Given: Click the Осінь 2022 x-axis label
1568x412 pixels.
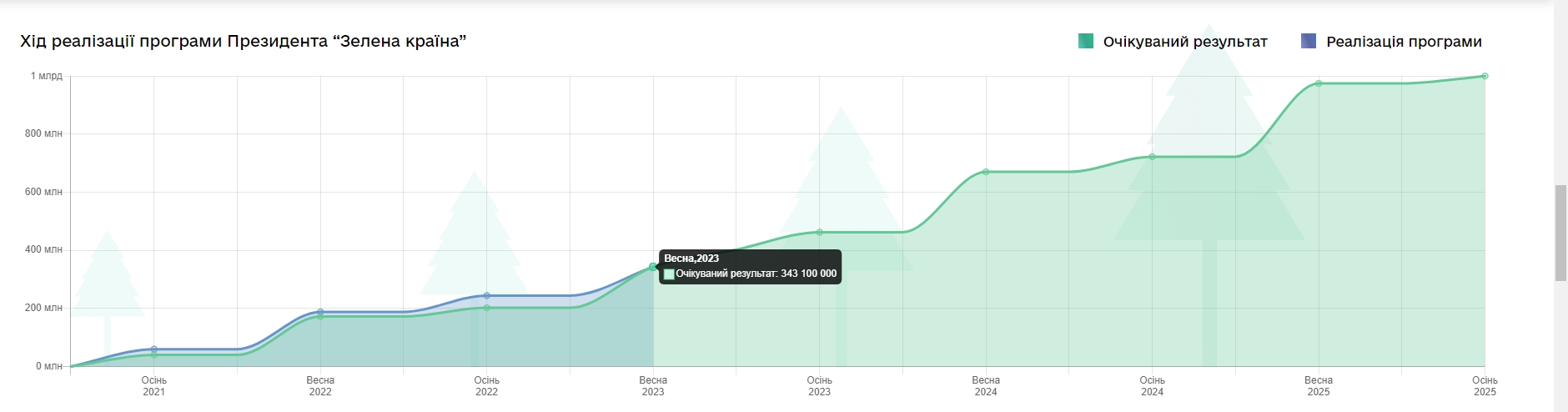Looking at the screenshot, I should (x=487, y=386).
